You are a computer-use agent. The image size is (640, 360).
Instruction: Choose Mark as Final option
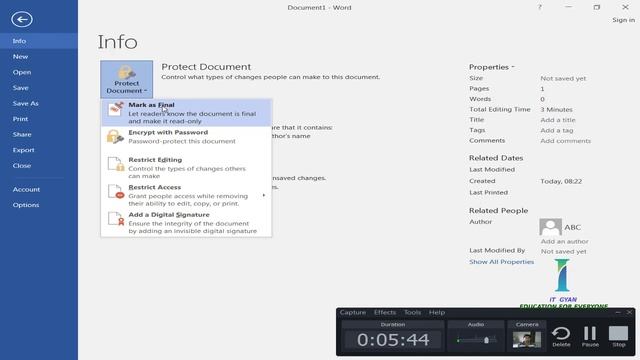click(186, 113)
